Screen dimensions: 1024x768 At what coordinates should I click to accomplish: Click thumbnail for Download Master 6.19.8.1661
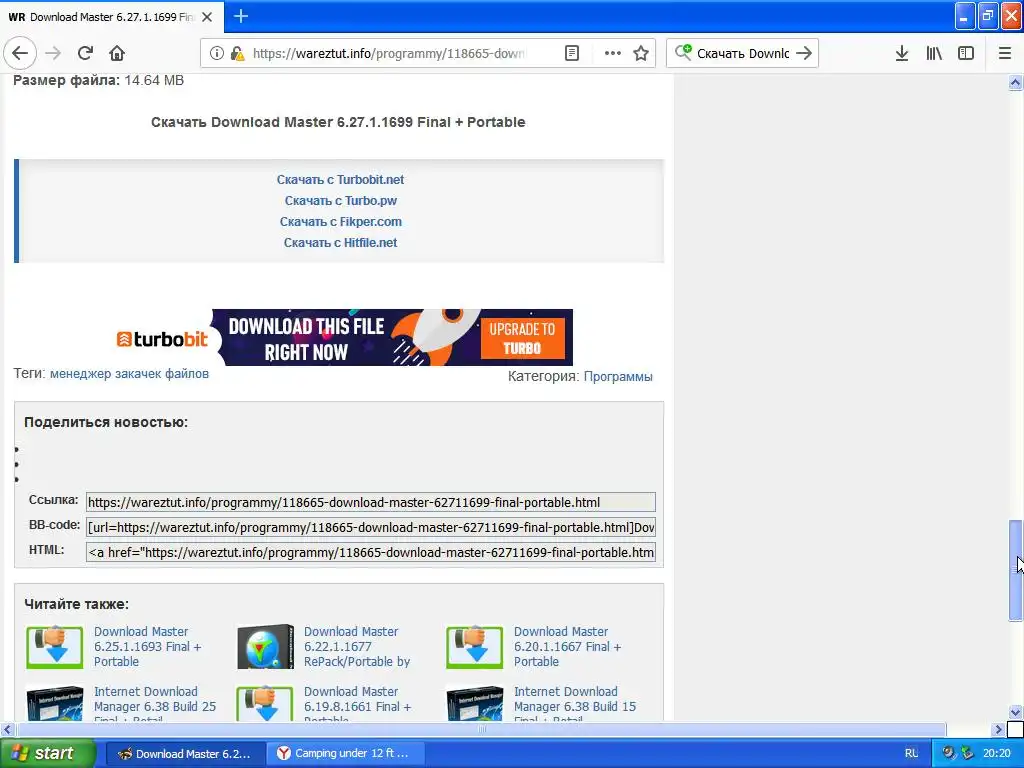pos(264,703)
